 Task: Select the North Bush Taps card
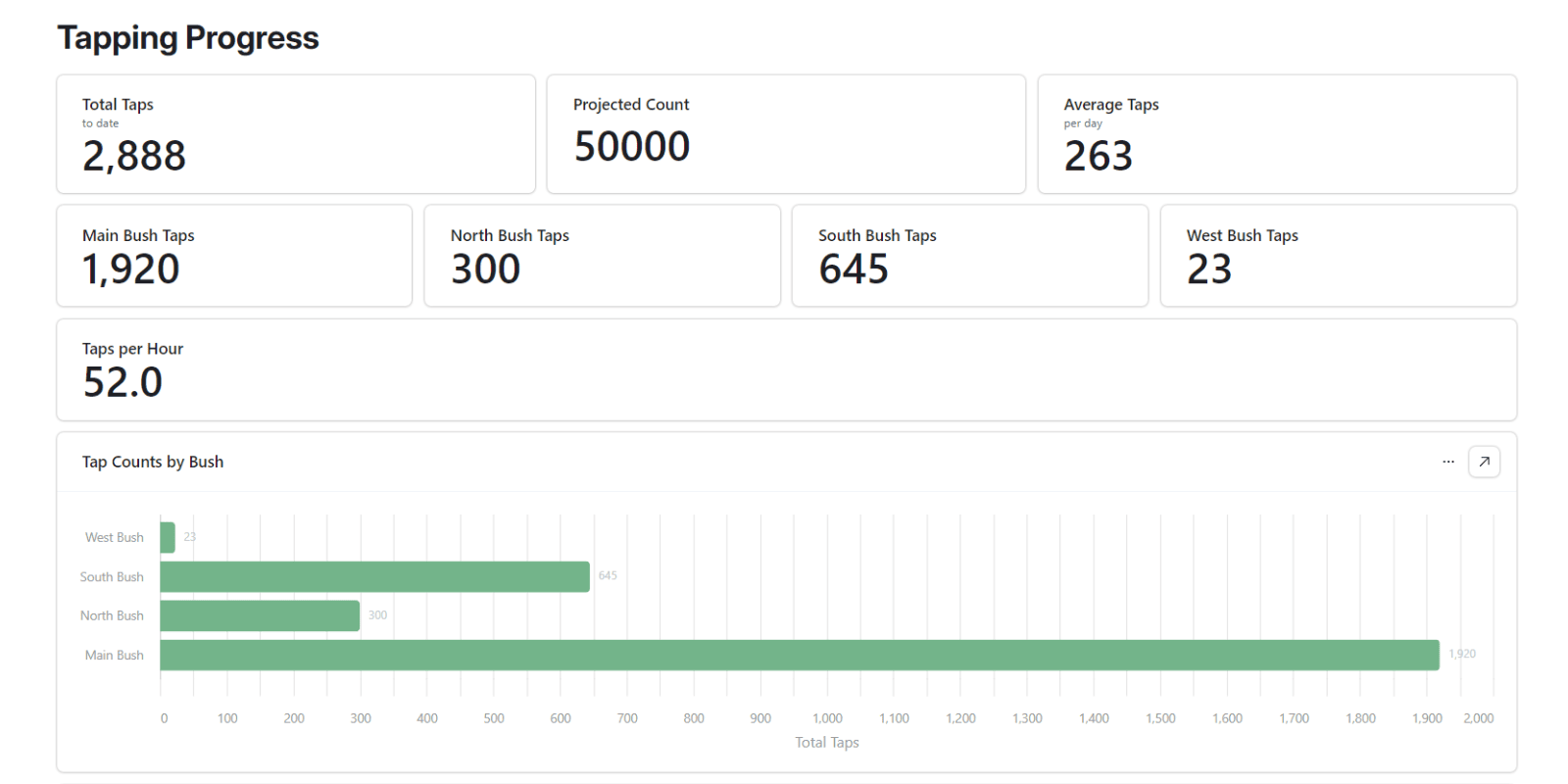click(x=602, y=256)
